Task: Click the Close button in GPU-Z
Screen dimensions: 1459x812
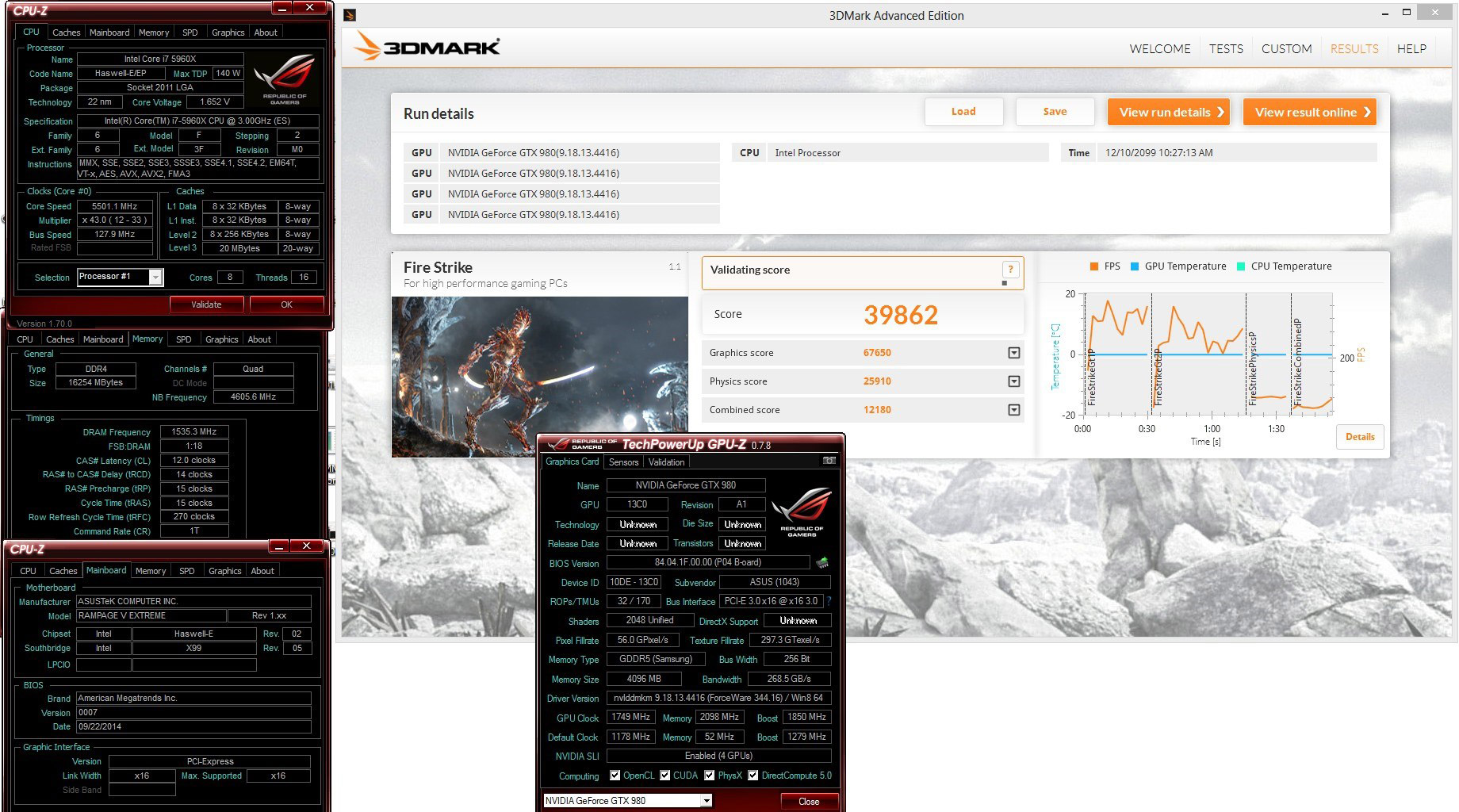Action: pyautogui.click(x=809, y=802)
